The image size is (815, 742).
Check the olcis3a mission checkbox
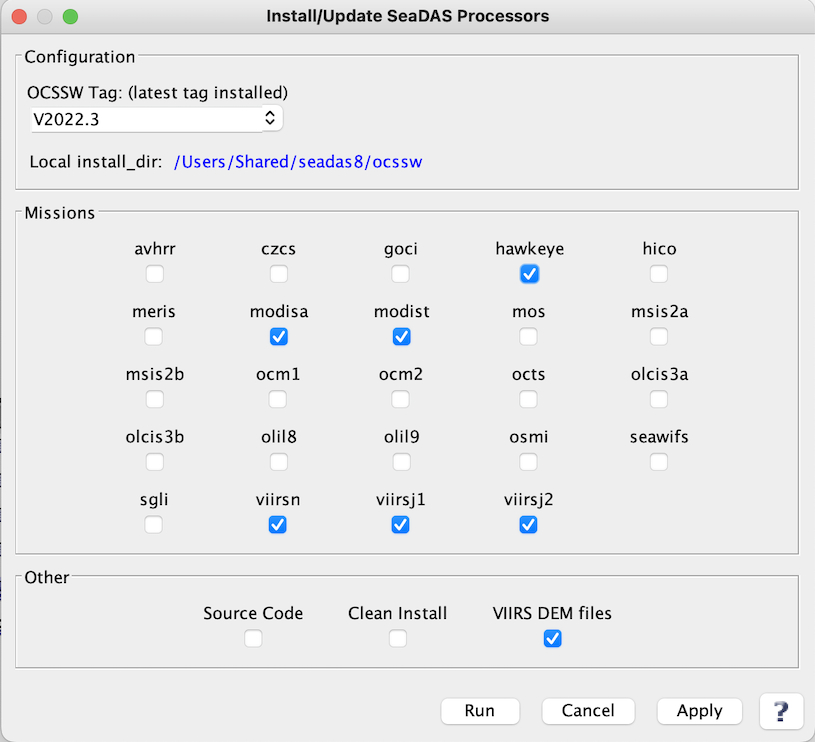[659, 399]
